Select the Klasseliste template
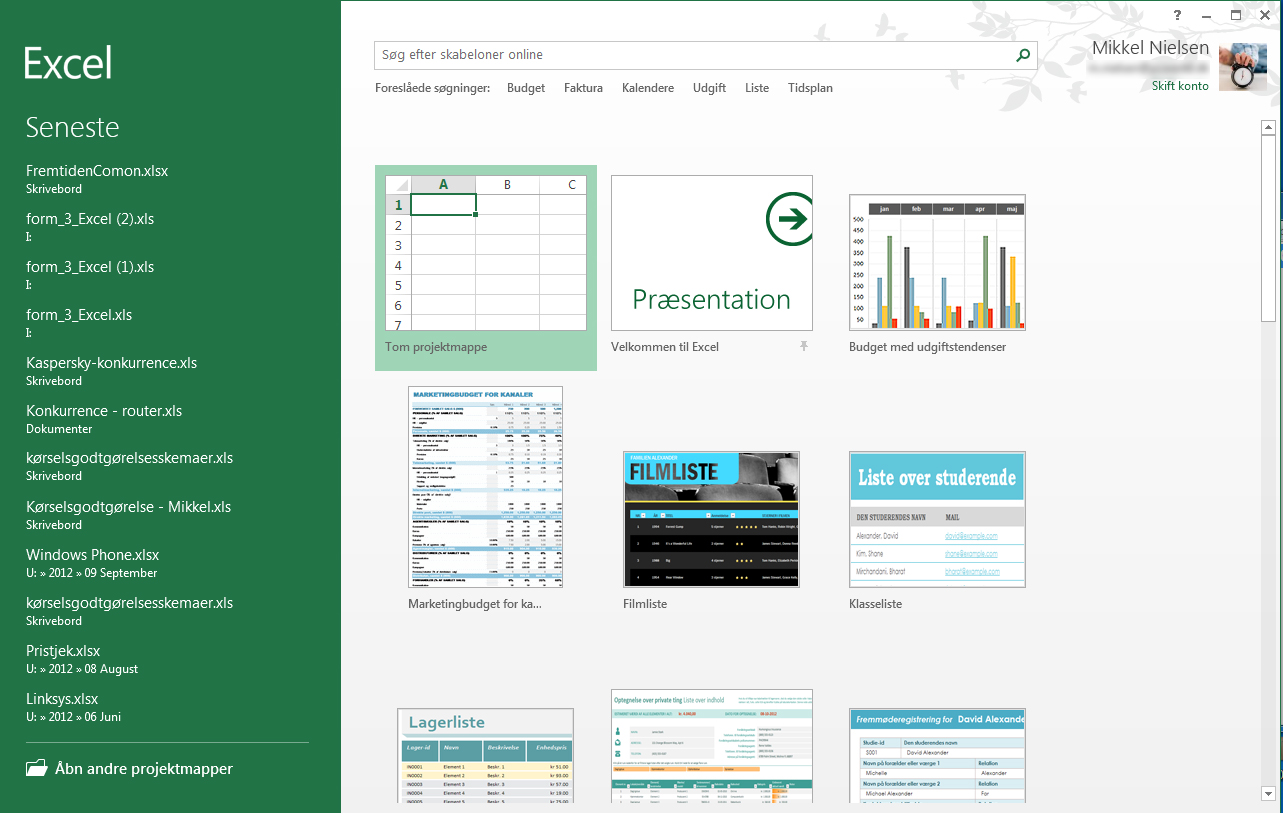This screenshot has width=1283, height=813. [x=937, y=519]
